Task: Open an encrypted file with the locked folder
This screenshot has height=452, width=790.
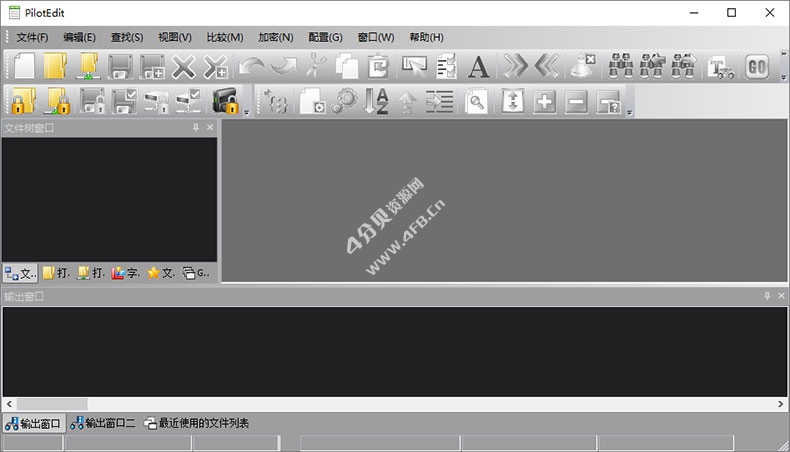Action: pyautogui.click(x=23, y=101)
